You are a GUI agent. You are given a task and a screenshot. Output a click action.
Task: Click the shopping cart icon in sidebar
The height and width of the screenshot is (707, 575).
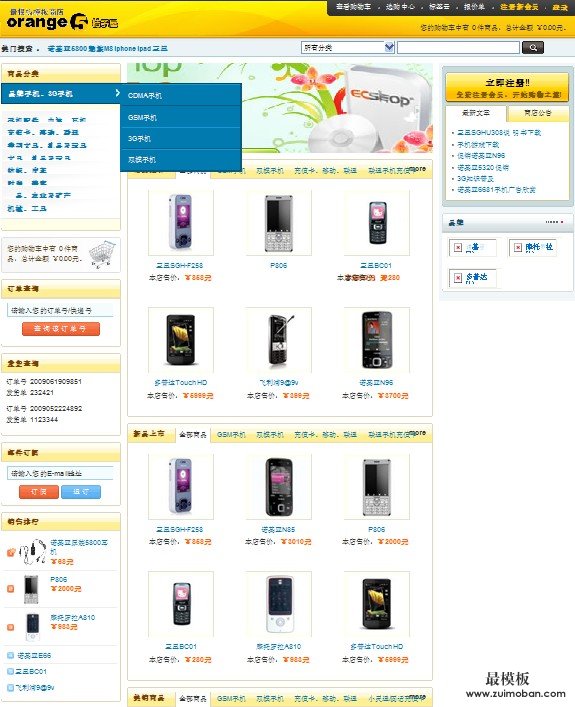tap(103, 254)
